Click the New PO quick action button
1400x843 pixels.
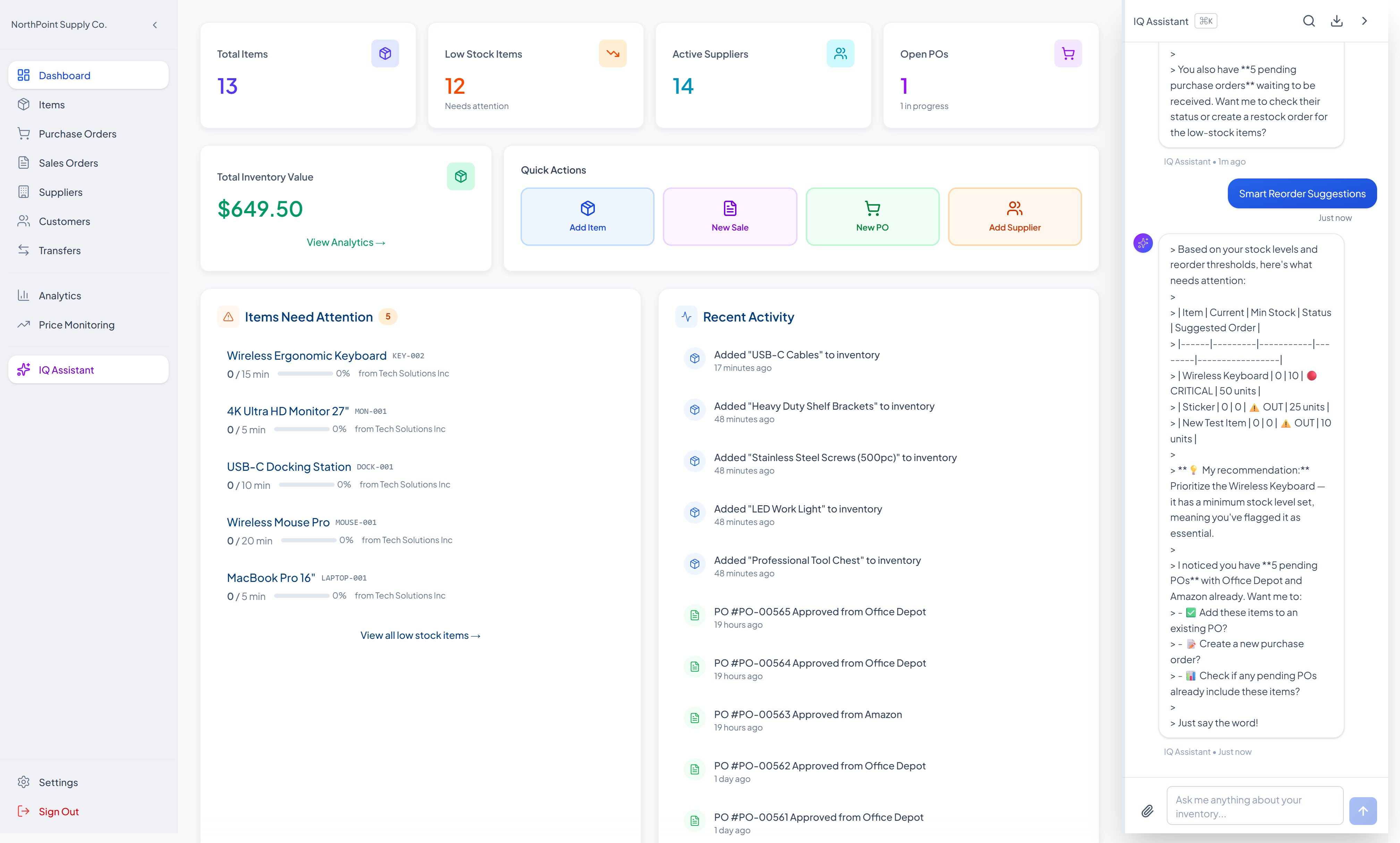pyautogui.click(x=872, y=216)
